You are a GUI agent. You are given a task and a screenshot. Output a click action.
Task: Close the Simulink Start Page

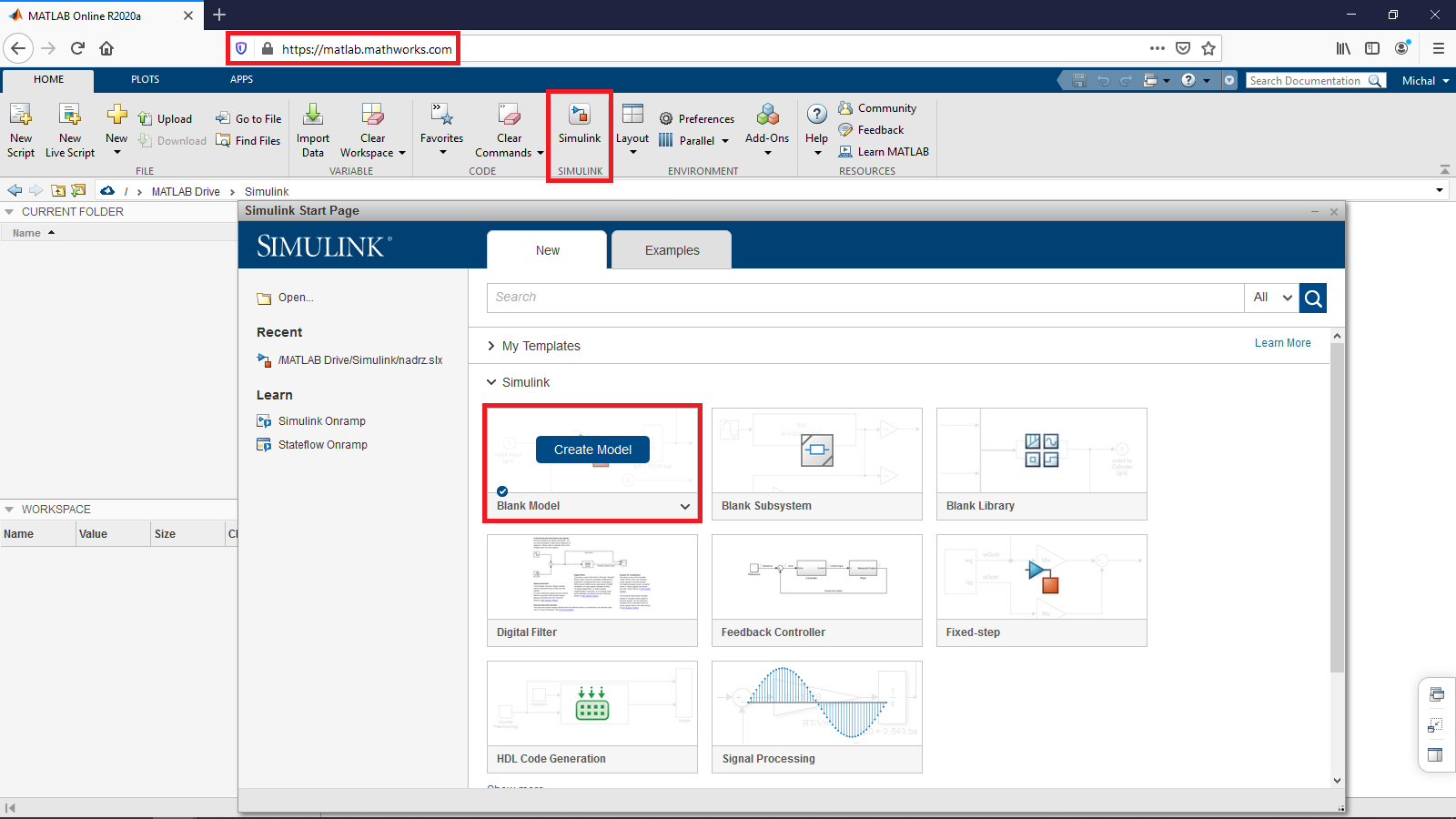1334,211
